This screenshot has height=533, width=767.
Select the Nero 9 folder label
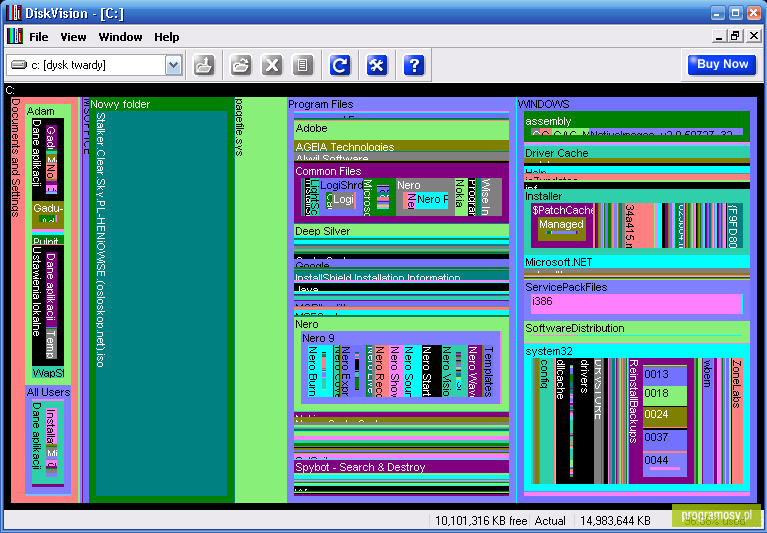coord(318,338)
